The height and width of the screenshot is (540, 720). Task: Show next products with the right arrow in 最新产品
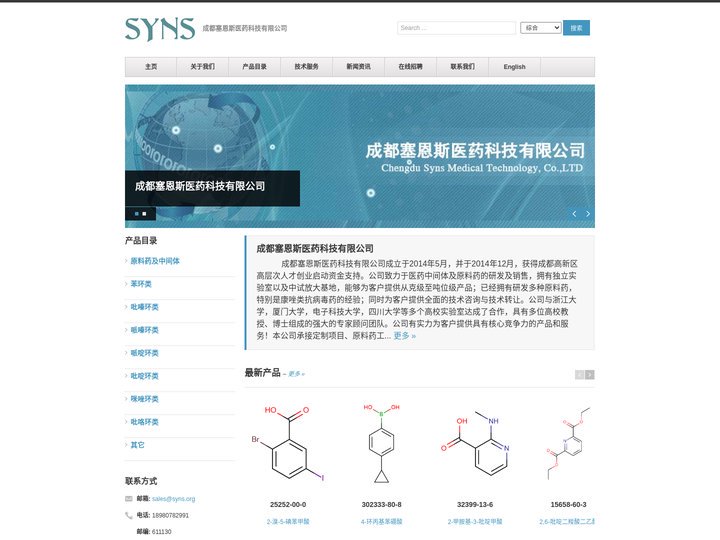point(590,375)
